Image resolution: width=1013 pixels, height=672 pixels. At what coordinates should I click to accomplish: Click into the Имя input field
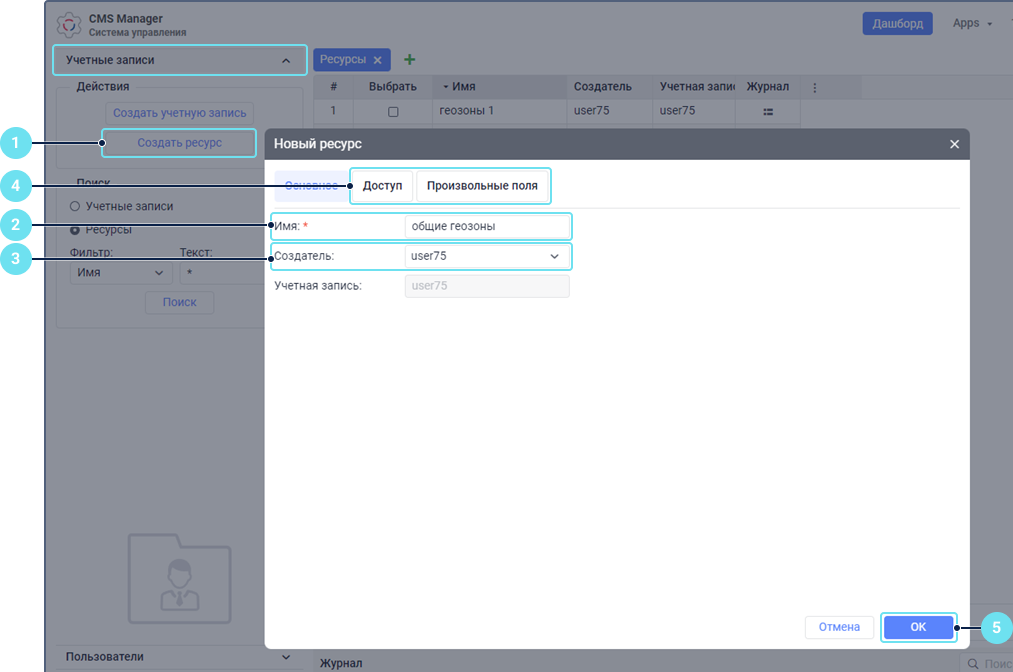click(x=487, y=226)
